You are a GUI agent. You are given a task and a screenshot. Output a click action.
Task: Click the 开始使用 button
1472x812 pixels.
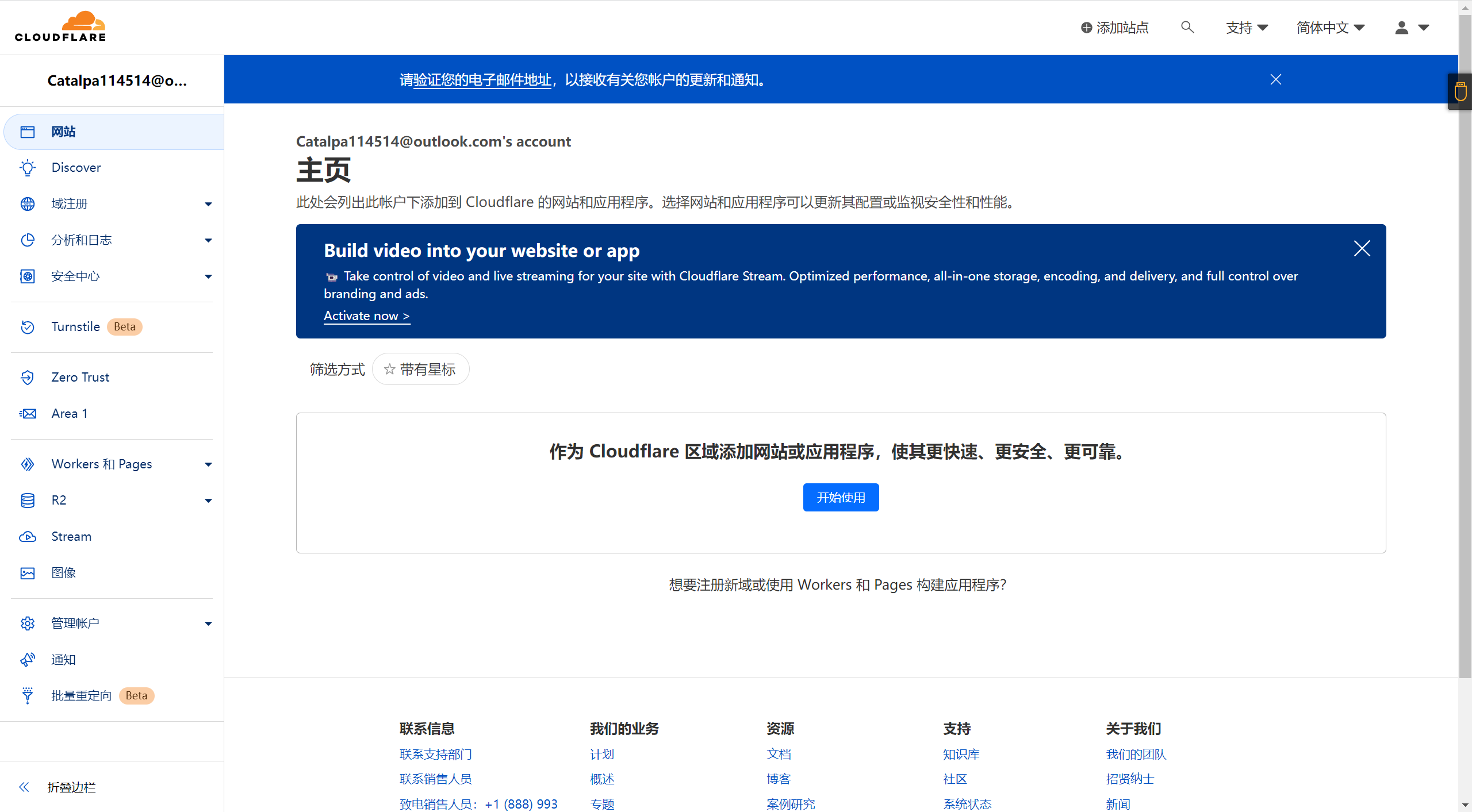[841, 497]
